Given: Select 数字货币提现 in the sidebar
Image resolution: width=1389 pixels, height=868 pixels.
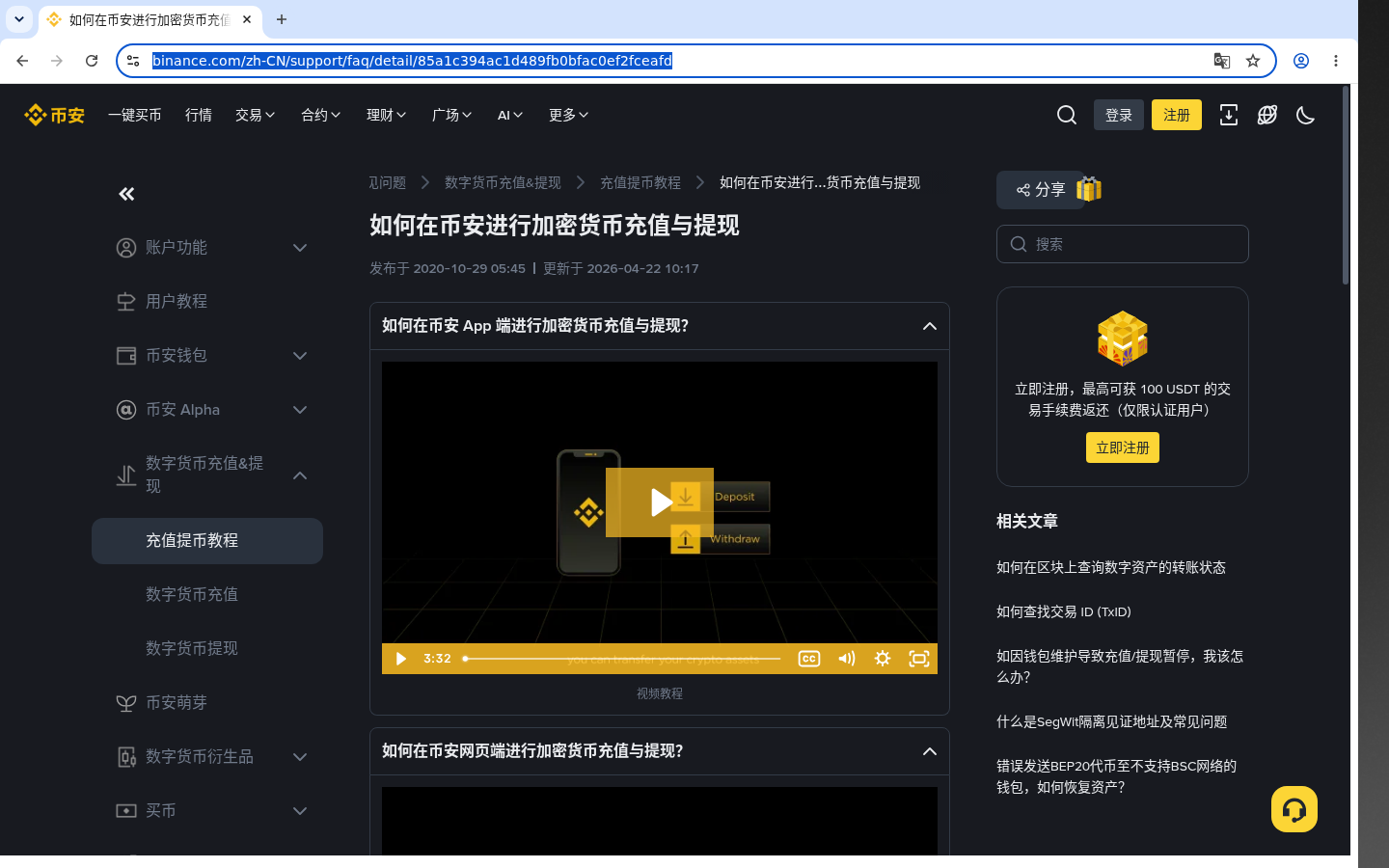Looking at the screenshot, I should (x=207, y=649).
